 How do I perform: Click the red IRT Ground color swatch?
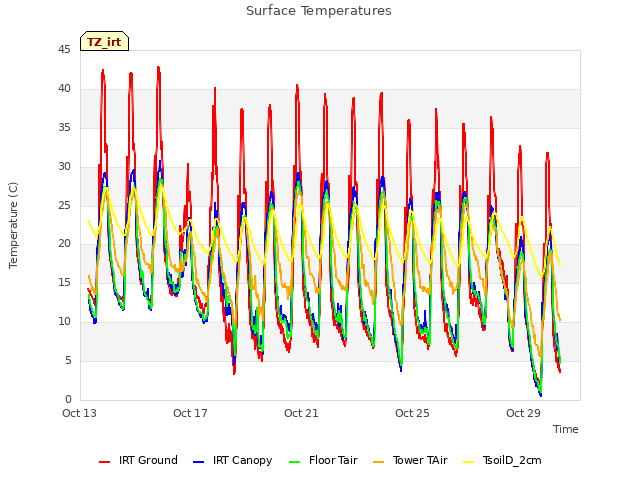click(x=104, y=462)
